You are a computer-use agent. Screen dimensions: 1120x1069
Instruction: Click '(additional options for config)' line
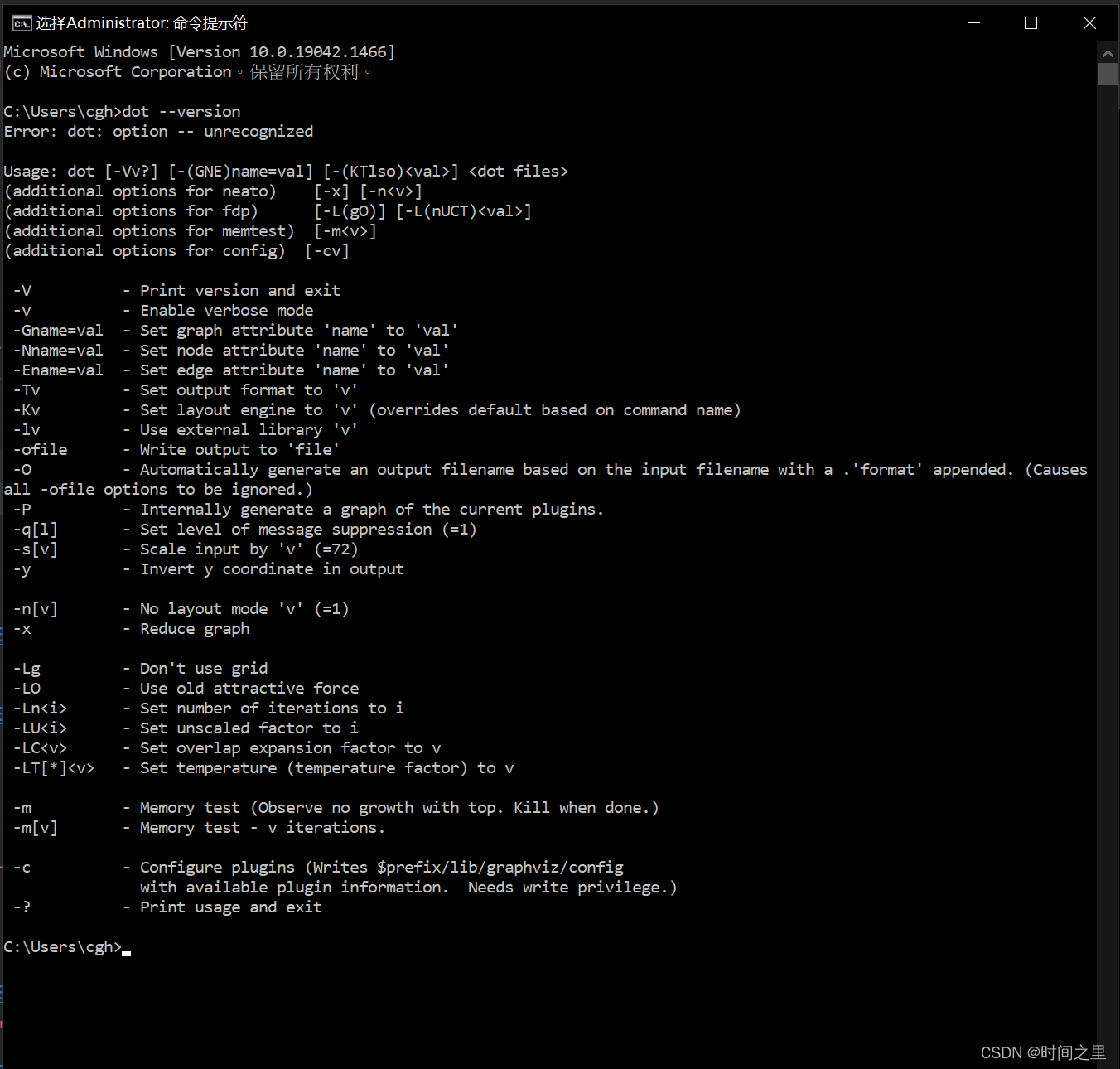click(176, 251)
